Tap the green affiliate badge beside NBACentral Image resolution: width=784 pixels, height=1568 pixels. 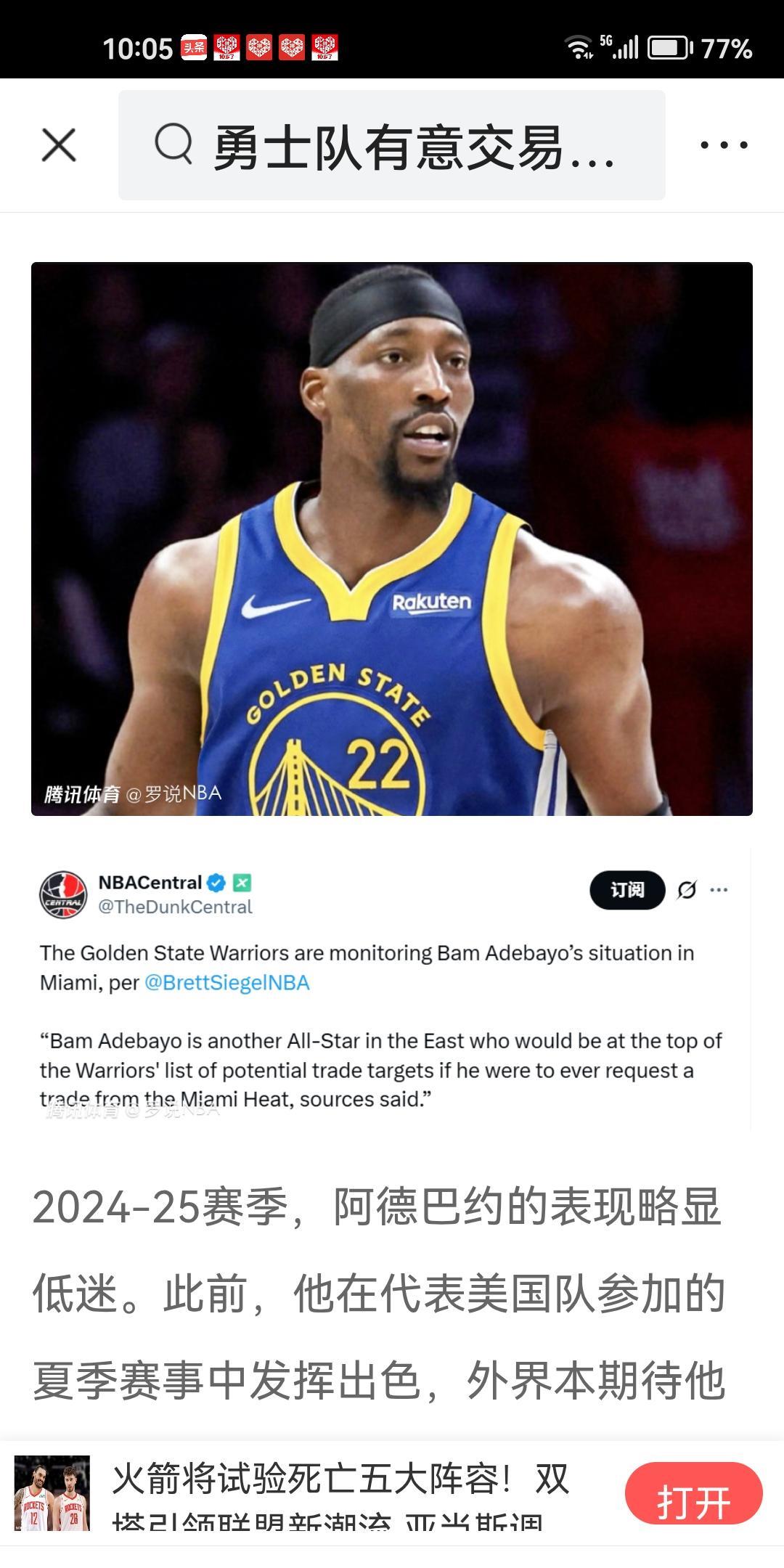(242, 883)
